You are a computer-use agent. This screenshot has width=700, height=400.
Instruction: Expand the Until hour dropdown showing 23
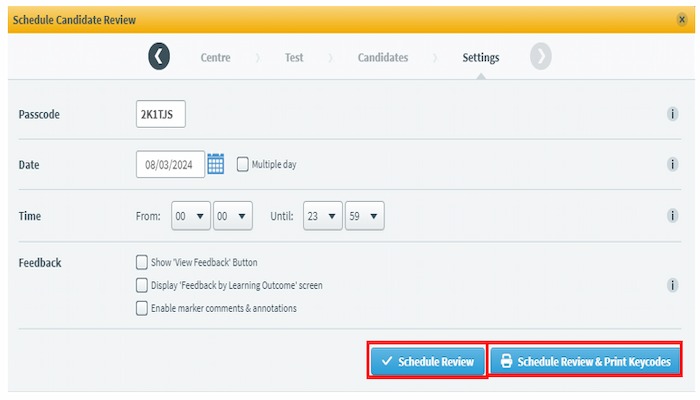(323, 216)
